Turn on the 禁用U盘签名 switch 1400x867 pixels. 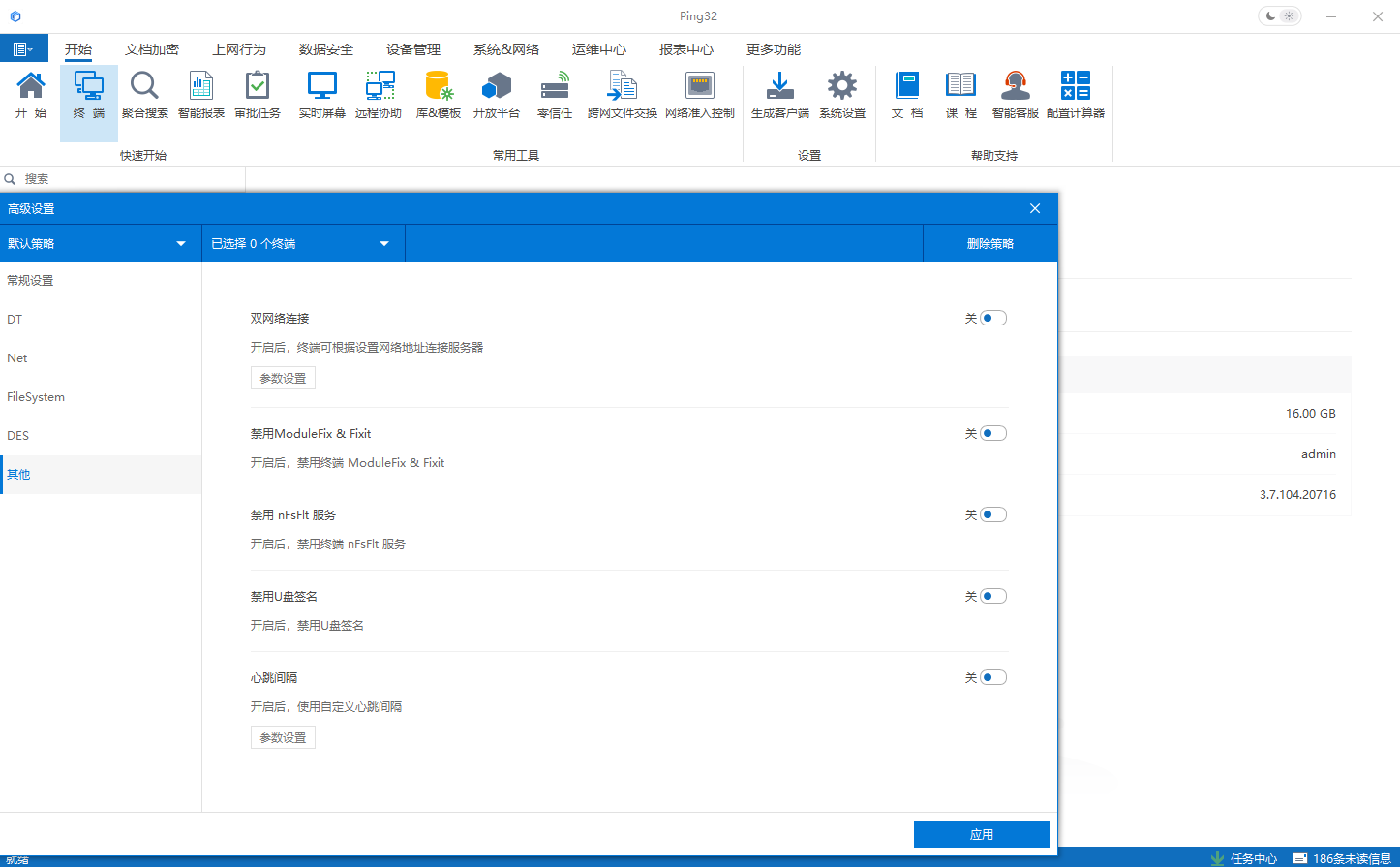[992, 596]
